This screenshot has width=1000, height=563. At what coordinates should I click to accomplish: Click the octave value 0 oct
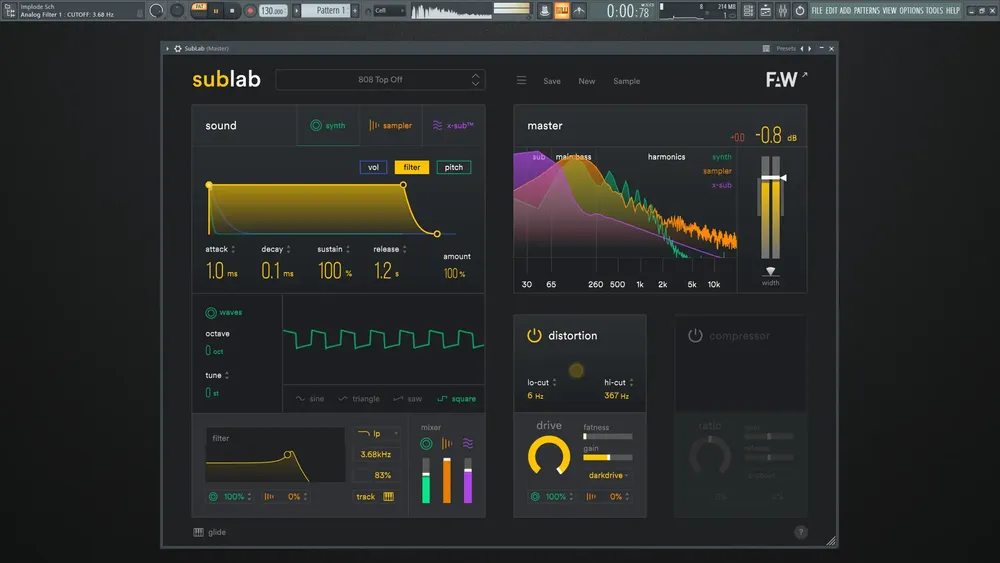(x=214, y=351)
